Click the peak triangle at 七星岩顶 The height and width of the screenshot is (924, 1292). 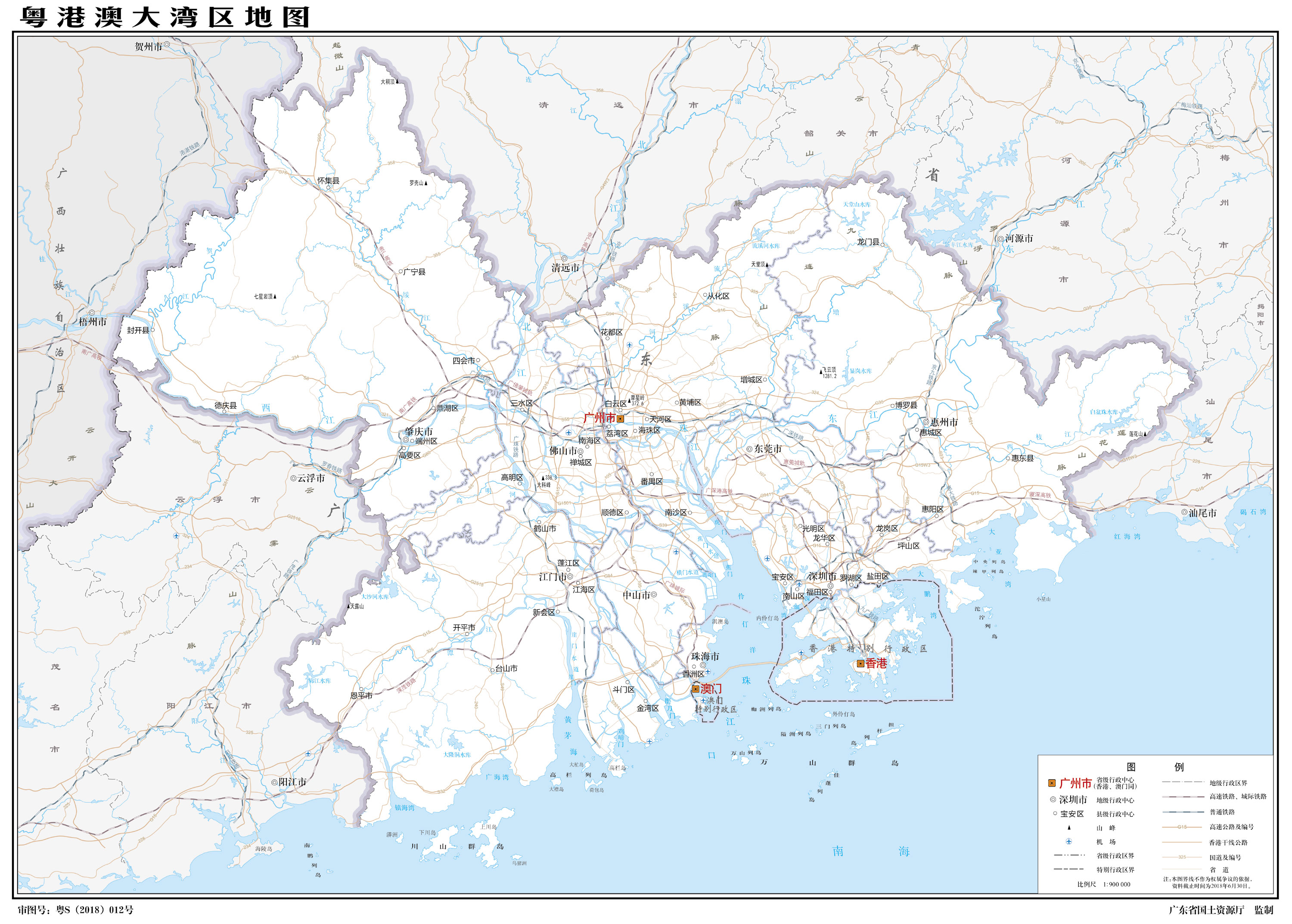tap(276, 296)
